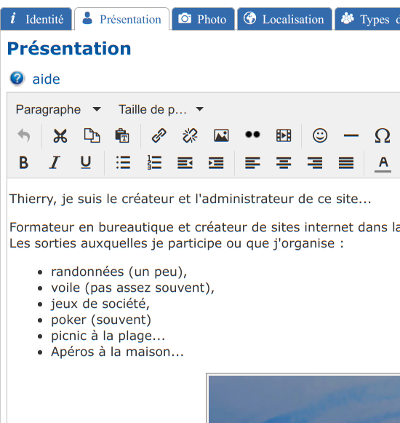Click the 'poker (souvent)' bullet
The height and width of the screenshot is (423, 400).
point(101,320)
